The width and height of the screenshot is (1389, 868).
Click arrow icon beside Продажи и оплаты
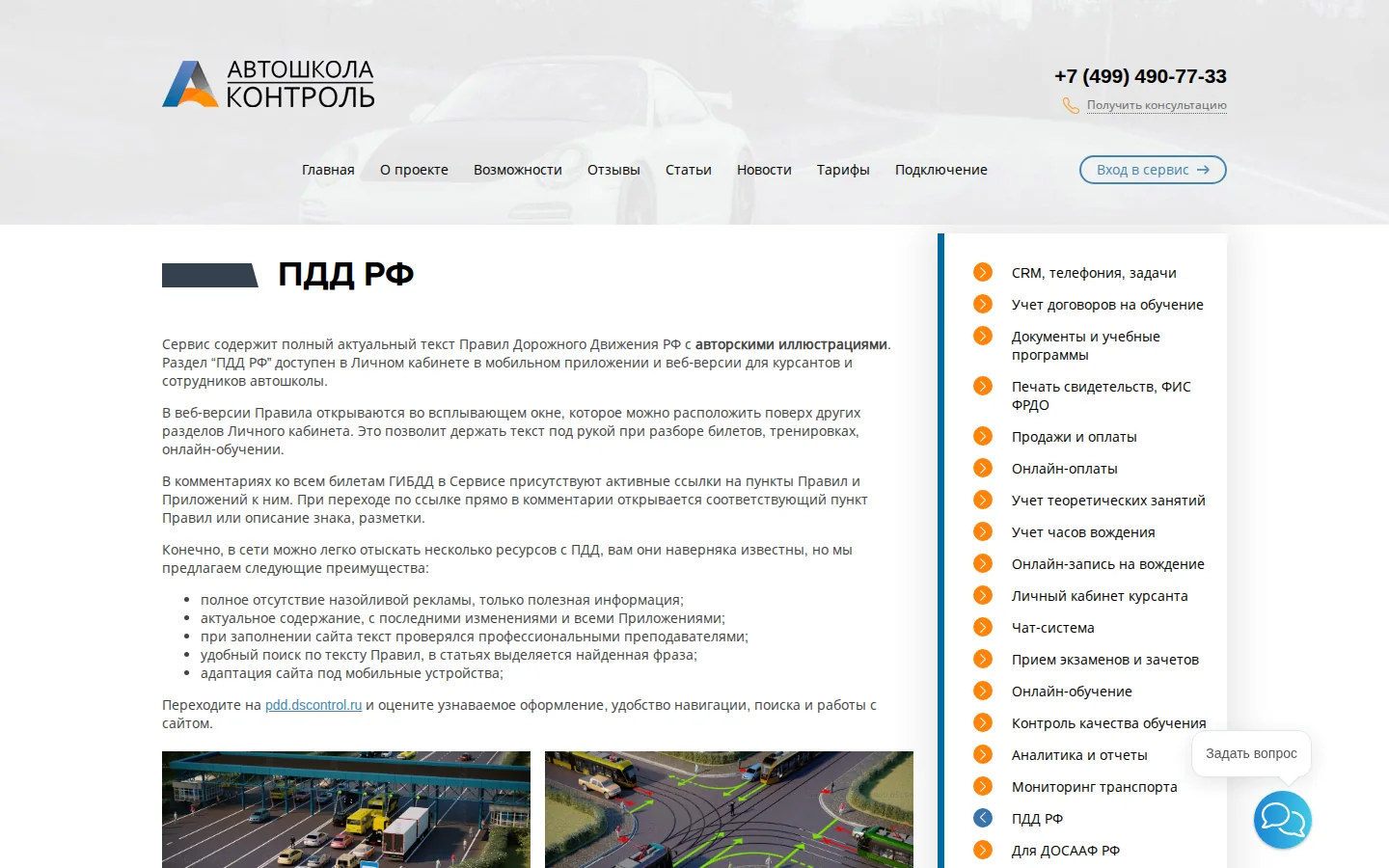(x=983, y=436)
